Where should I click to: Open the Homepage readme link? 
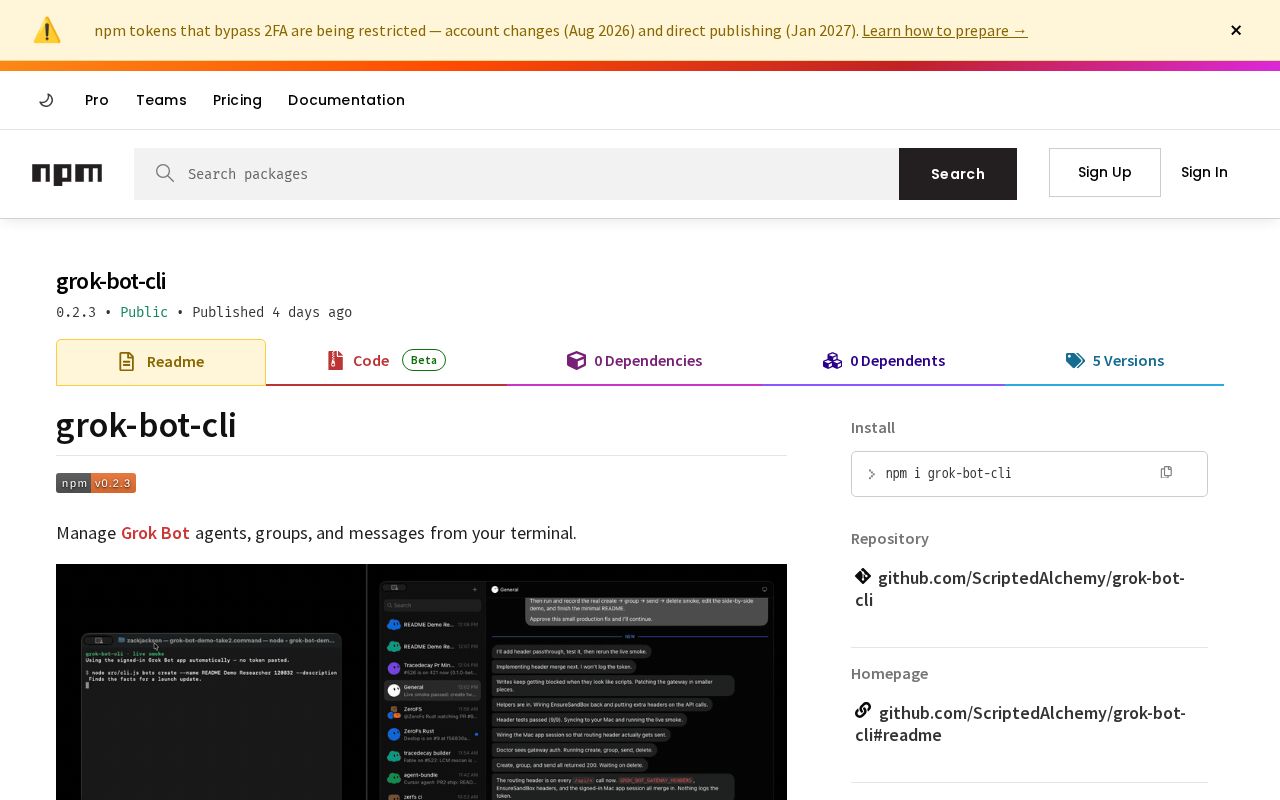tap(1020, 724)
